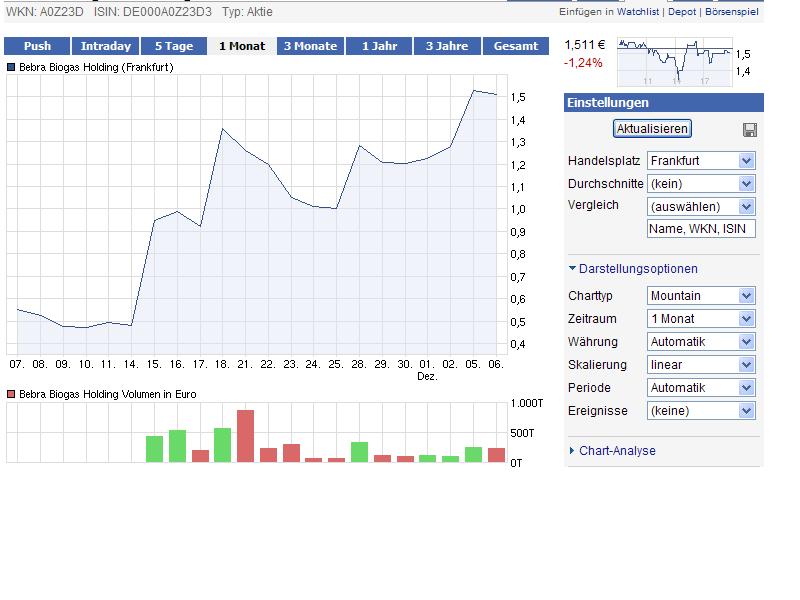
Task: Click the small preview chart thumbnail
Action: click(x=674, y=62)
